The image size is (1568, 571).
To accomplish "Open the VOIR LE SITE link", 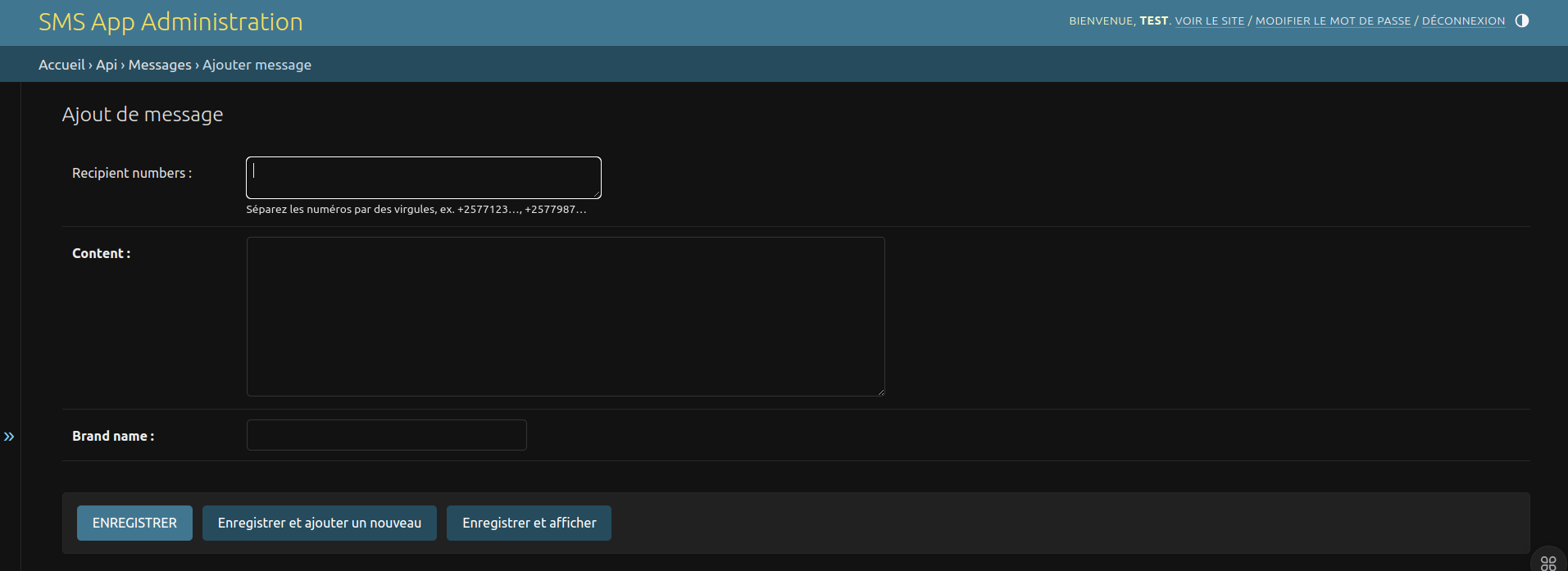I will tap(1209, 21).
